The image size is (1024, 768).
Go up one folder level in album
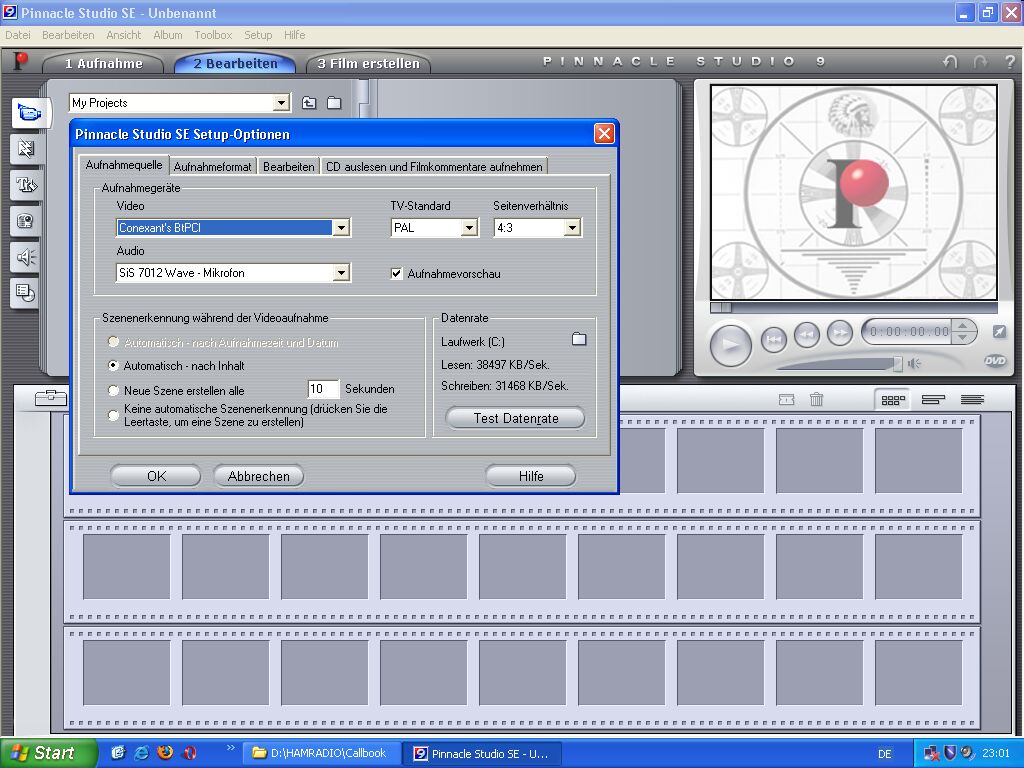point(309,103)
